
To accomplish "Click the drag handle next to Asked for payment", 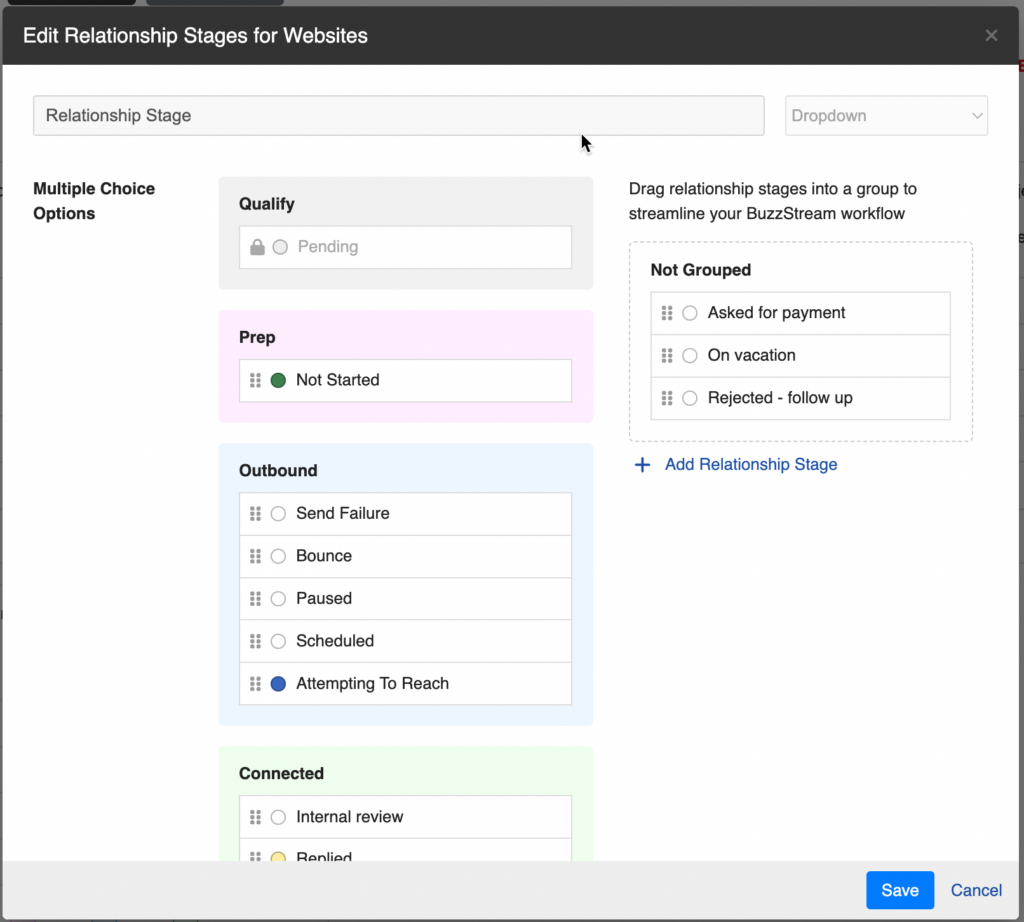I will tap(668, 313).
